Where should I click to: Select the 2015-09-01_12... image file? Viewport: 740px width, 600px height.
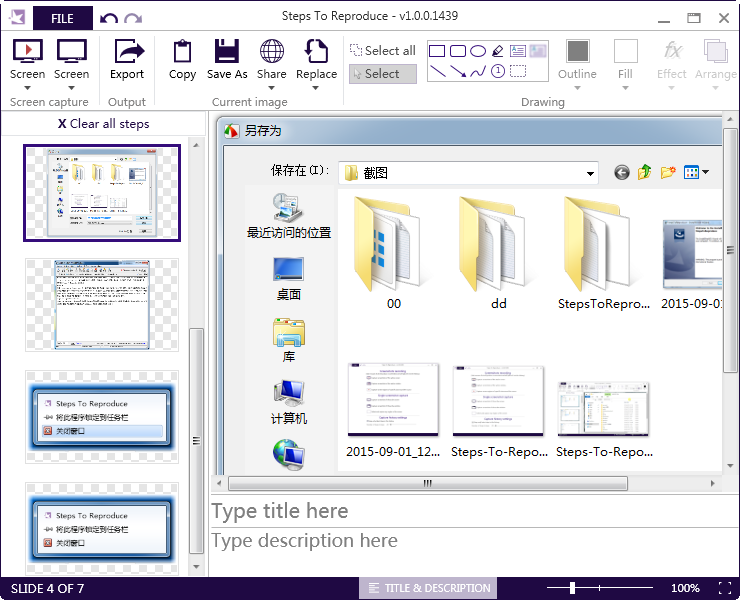(393, 411)
